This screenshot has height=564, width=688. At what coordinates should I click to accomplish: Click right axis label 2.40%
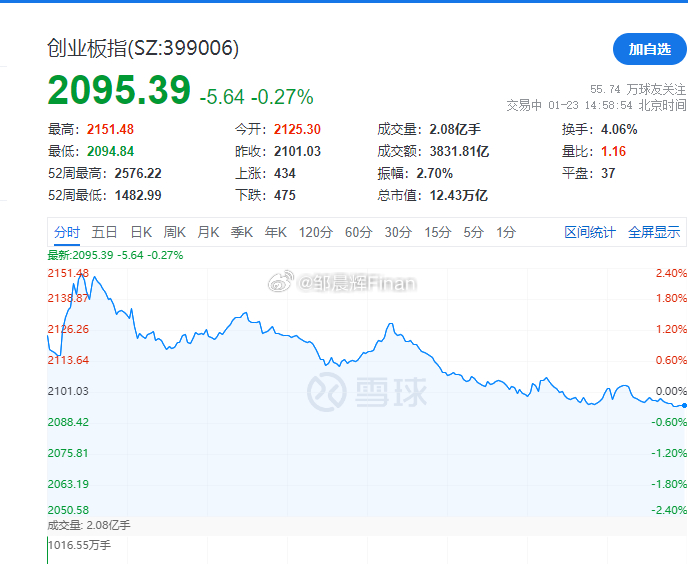tap(671, 273)
